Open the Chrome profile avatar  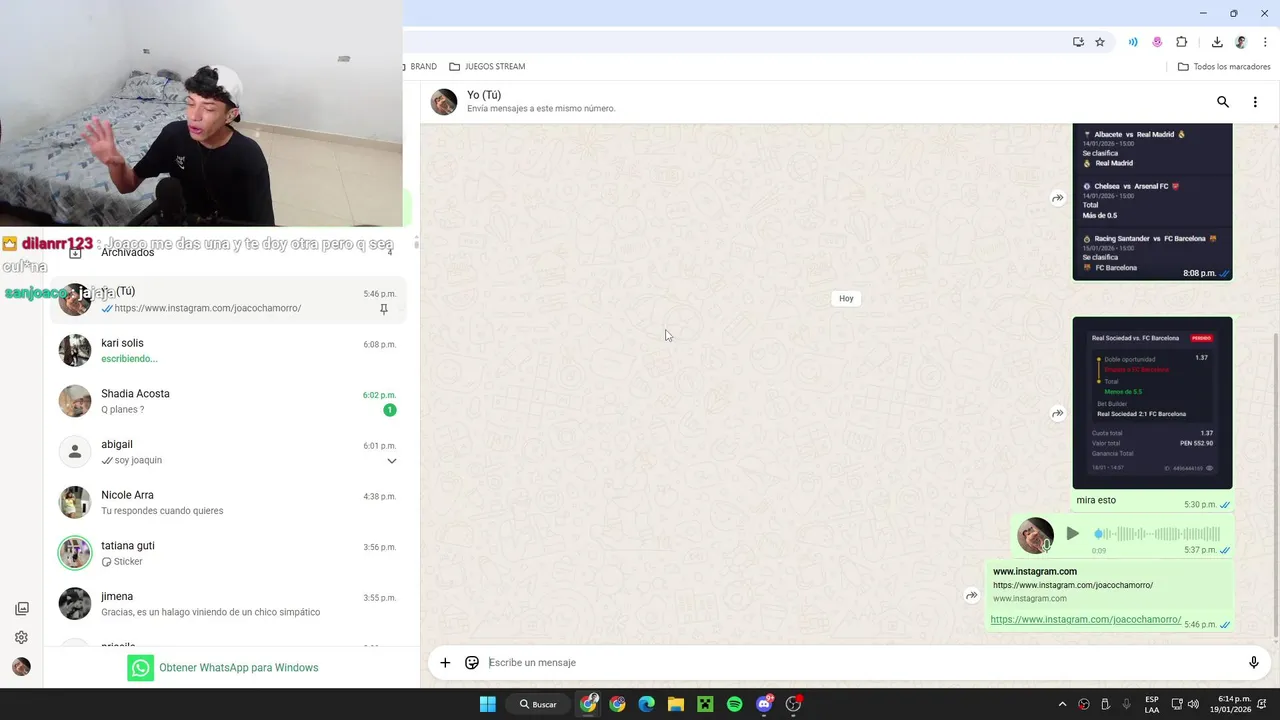tap(1241, 42)
